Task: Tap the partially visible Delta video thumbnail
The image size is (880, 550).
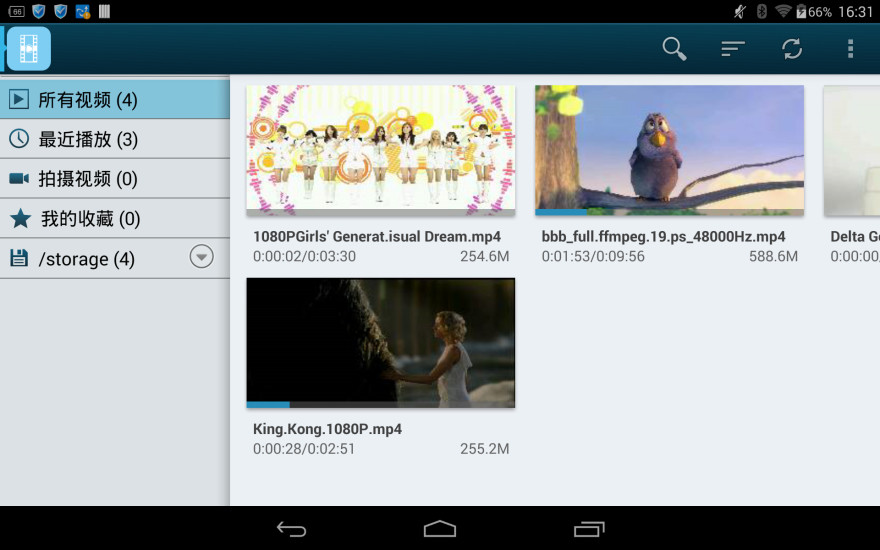Action: coord(852,150)
